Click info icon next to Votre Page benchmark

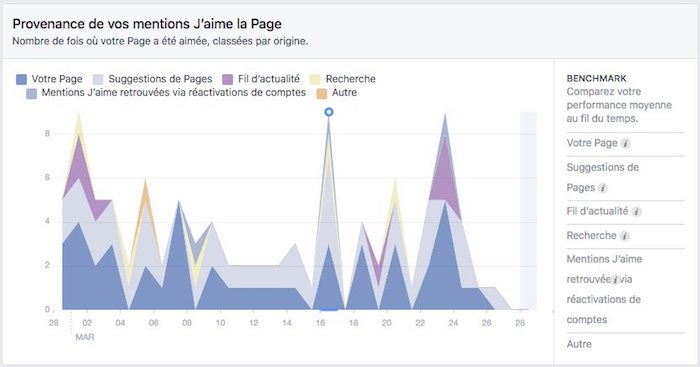[x=626, y=144]
